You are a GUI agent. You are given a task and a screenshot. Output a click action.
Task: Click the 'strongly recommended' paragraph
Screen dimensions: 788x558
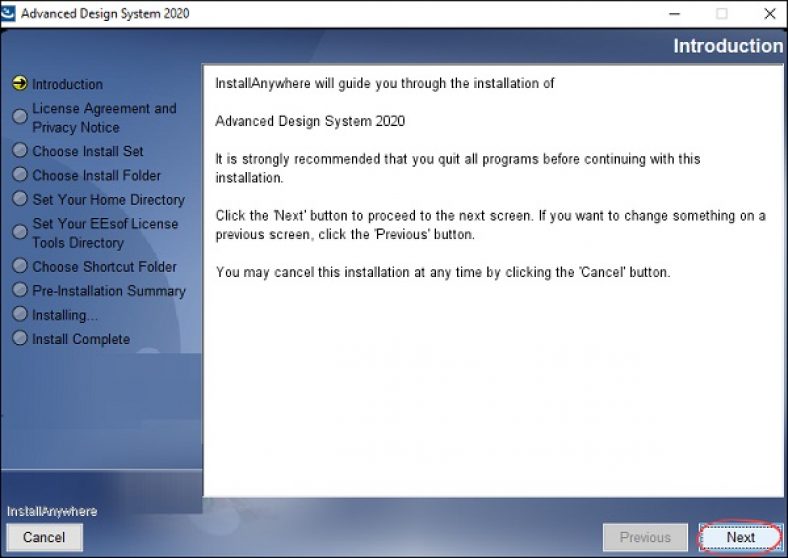pos(458,168)
